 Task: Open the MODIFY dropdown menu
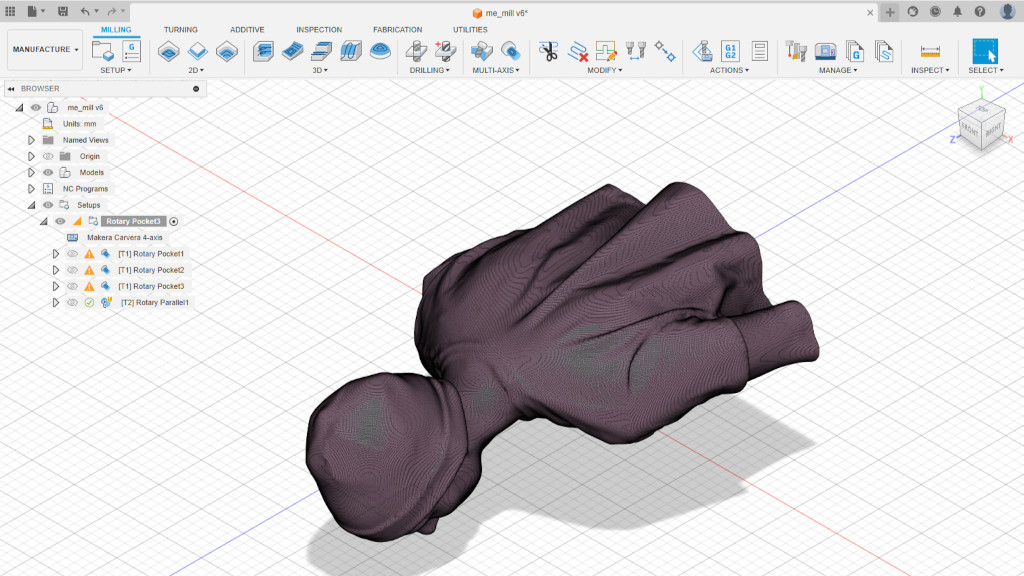click(604, 70)
